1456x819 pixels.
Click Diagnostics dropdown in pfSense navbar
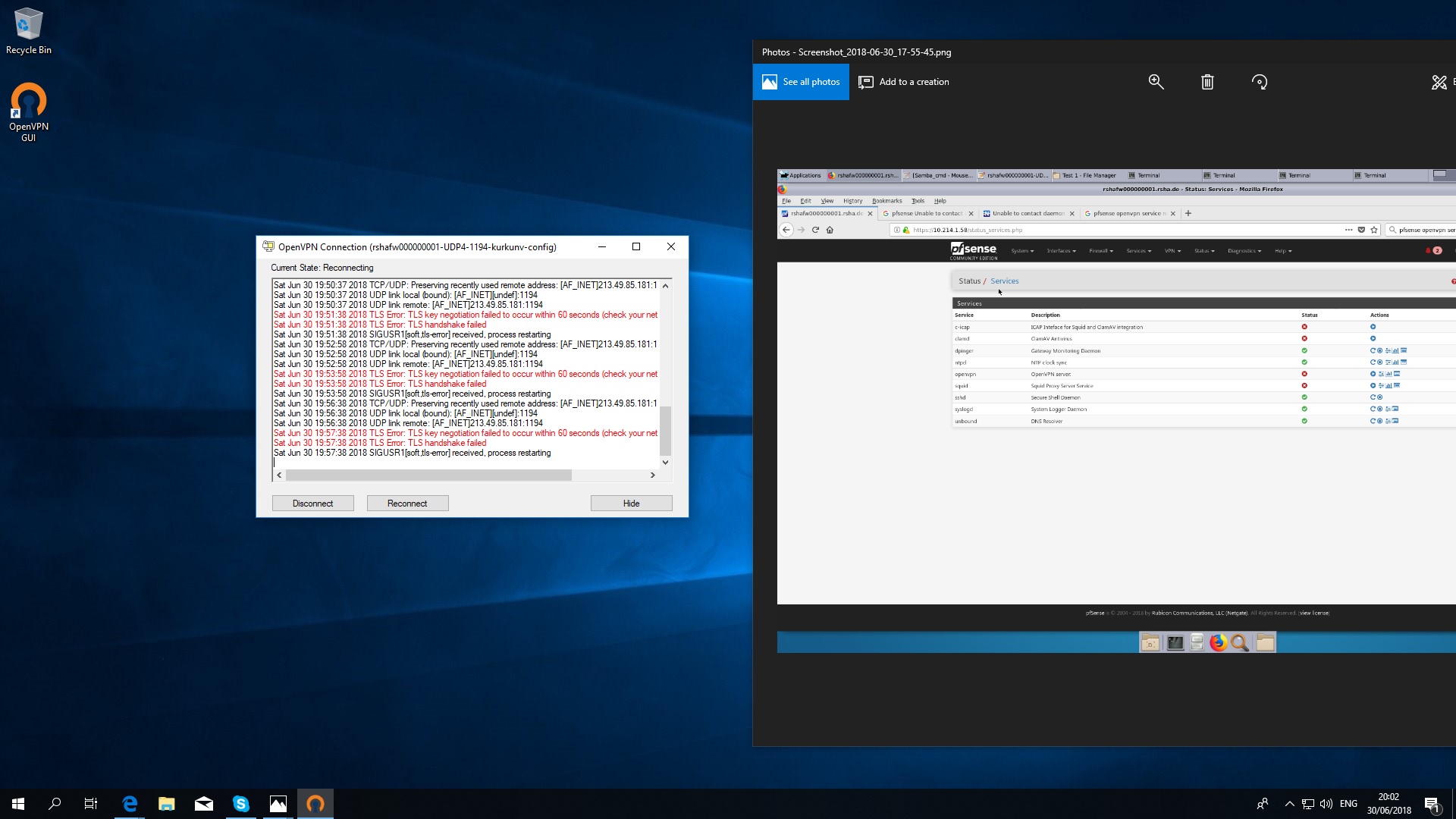click(x=1244, y=251)
